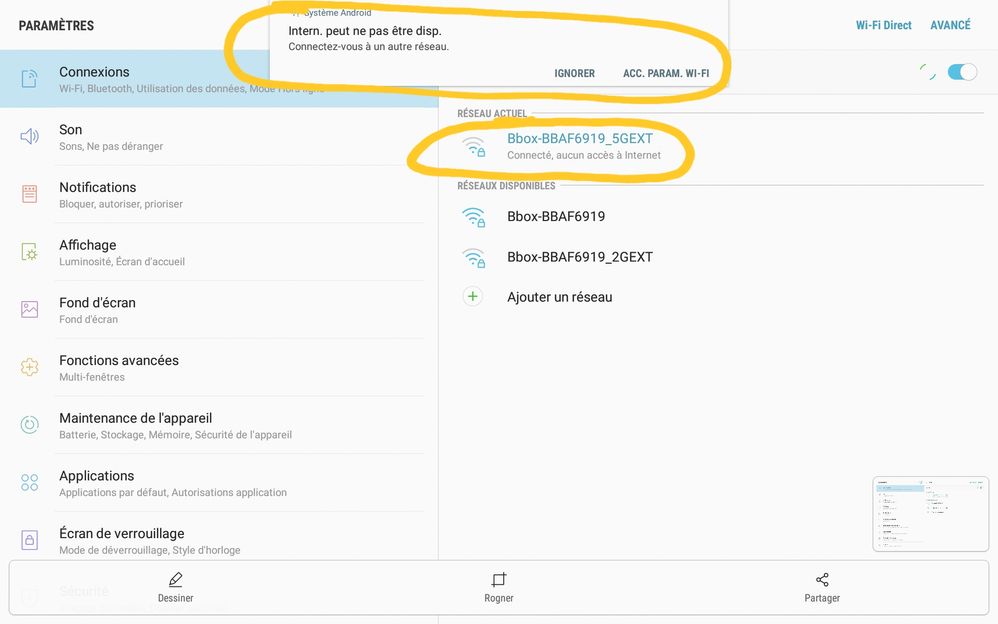Click the Notifications list icon
This screenshot has height=624, width=998.
click(x=29, y=194)
